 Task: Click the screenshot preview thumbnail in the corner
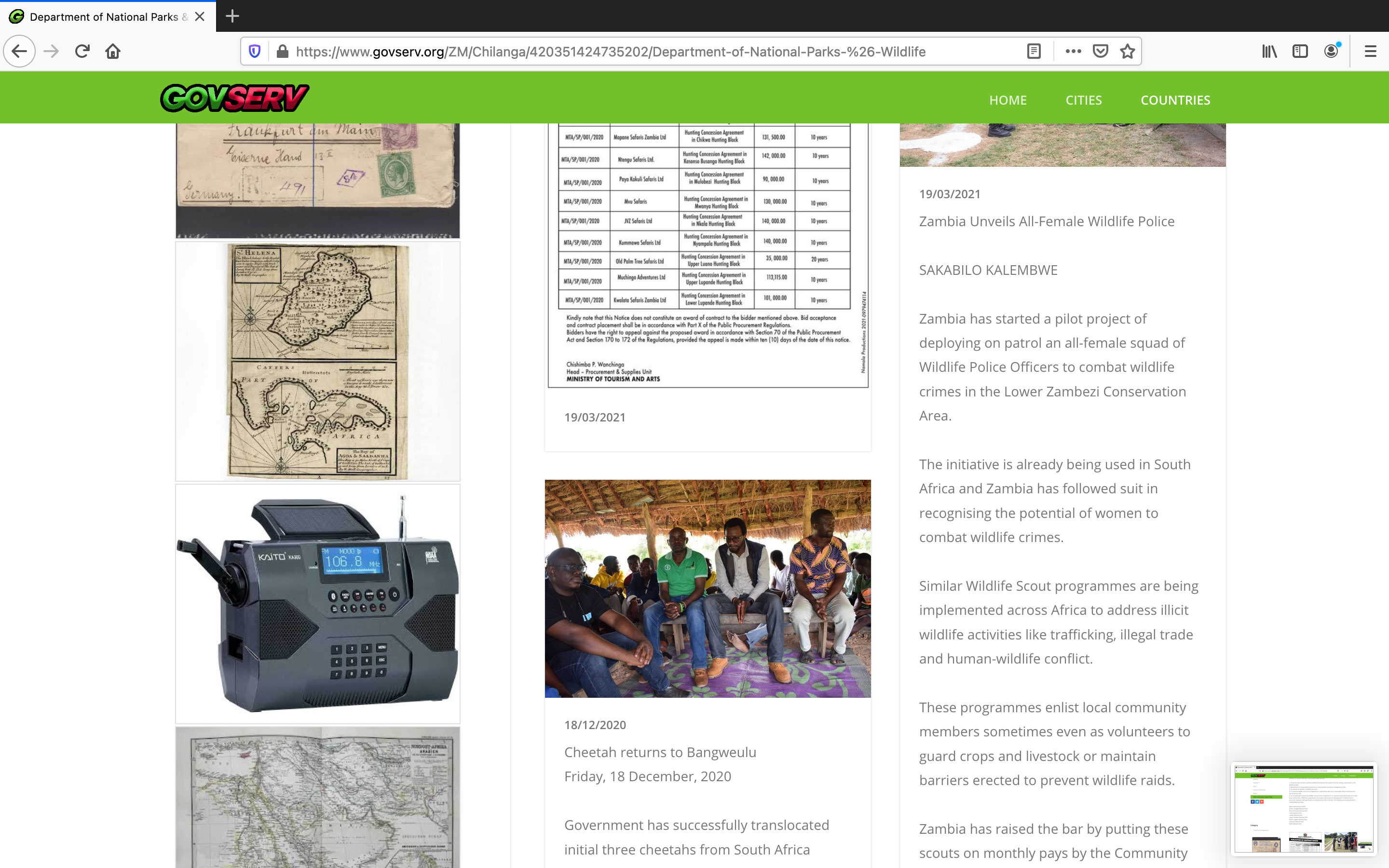point(1304,808)
